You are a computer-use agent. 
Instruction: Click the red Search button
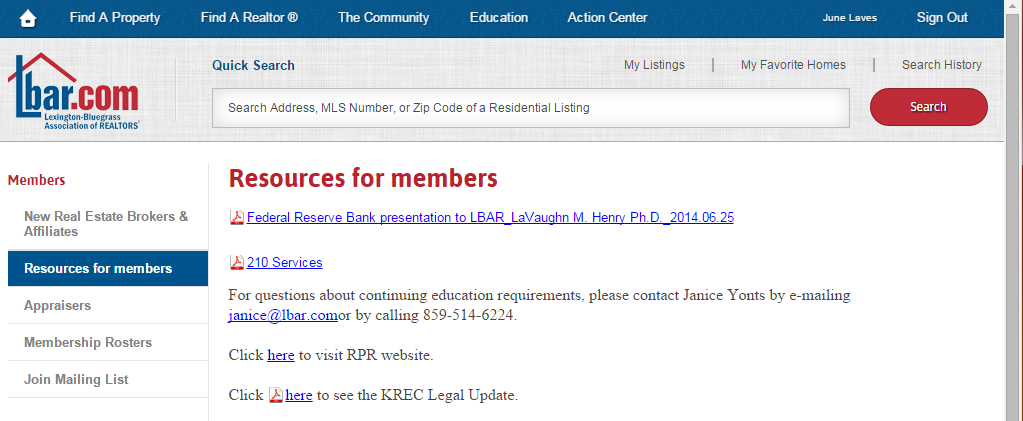click(928, 107)
